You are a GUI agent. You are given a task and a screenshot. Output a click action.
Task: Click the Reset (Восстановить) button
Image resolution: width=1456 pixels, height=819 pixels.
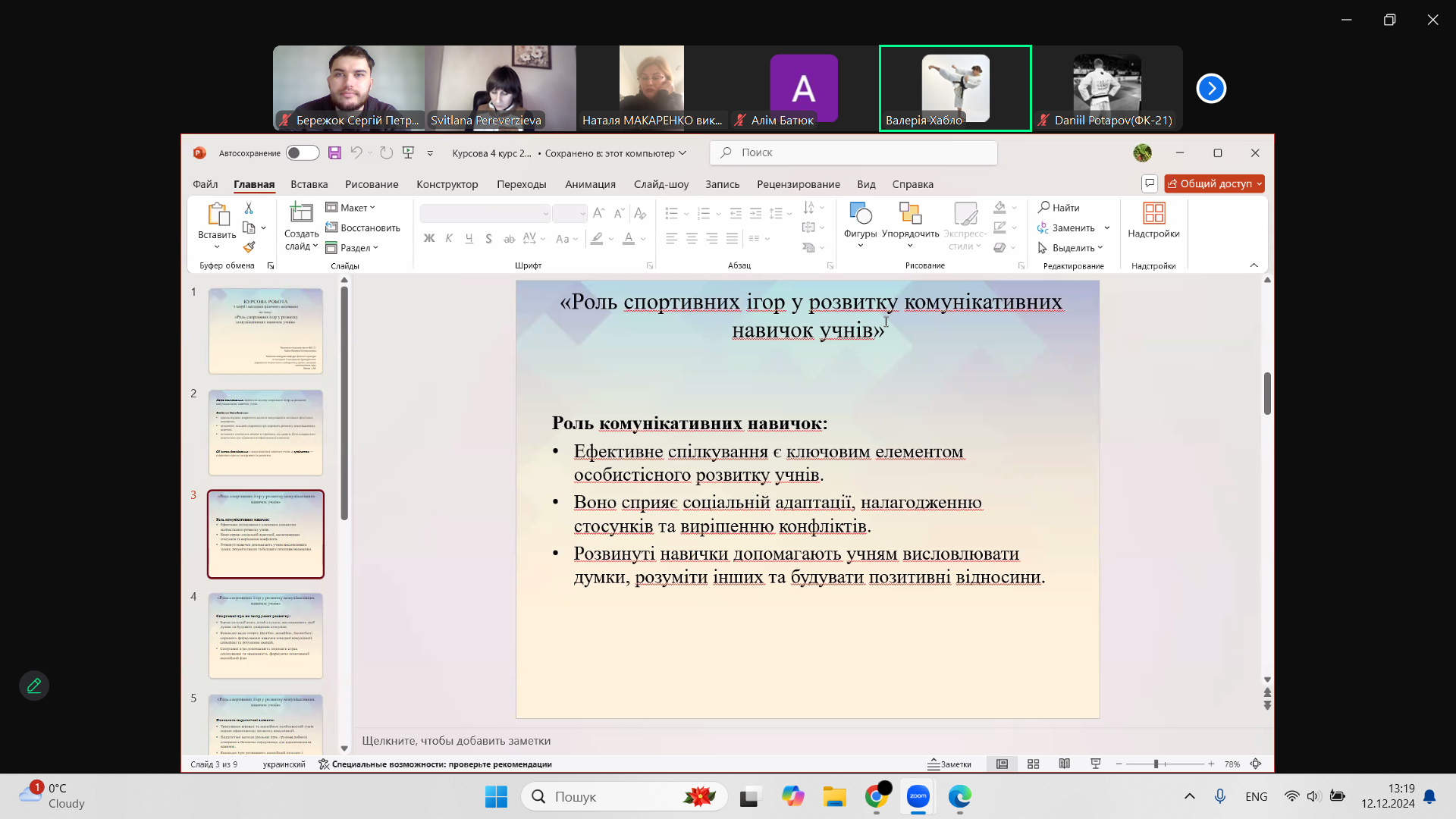coord(363,227)
